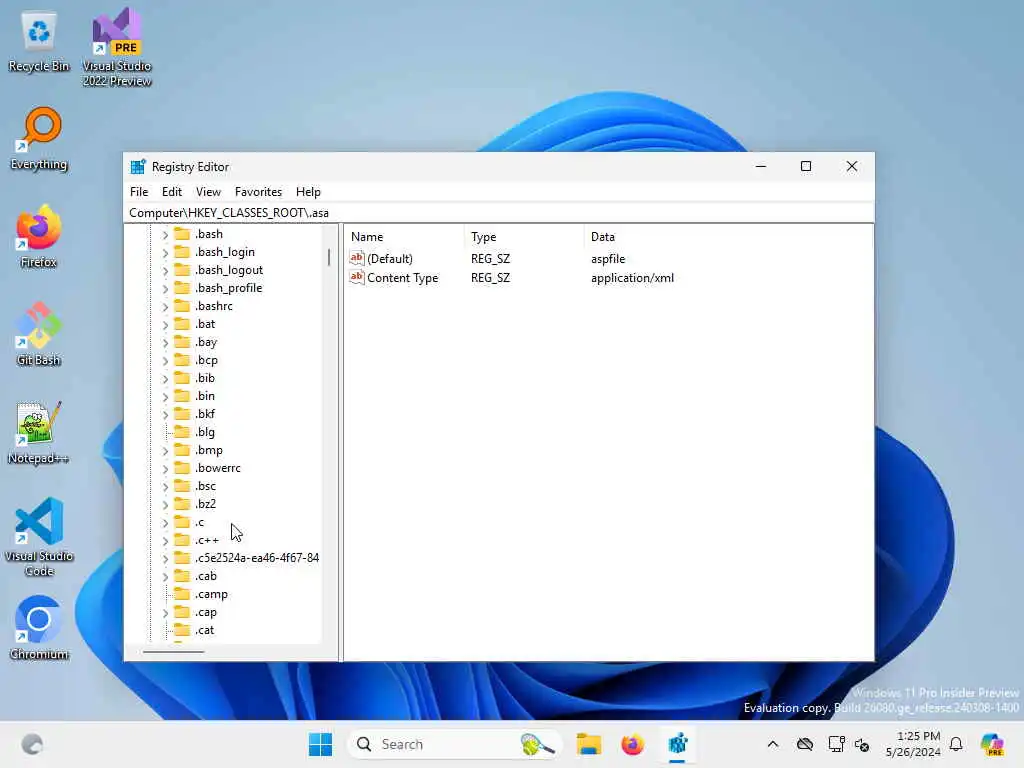Click the Registry Editor title bar icon

click(138, 167)
